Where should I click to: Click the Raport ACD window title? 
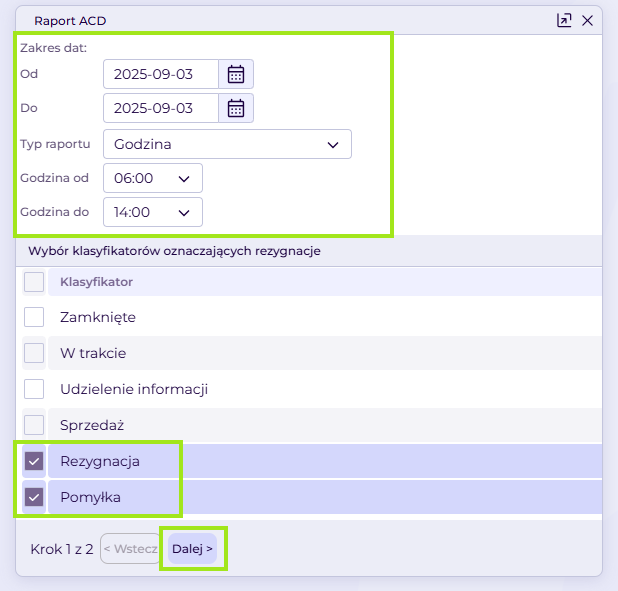pyautogui.click(x=70, y=21)
